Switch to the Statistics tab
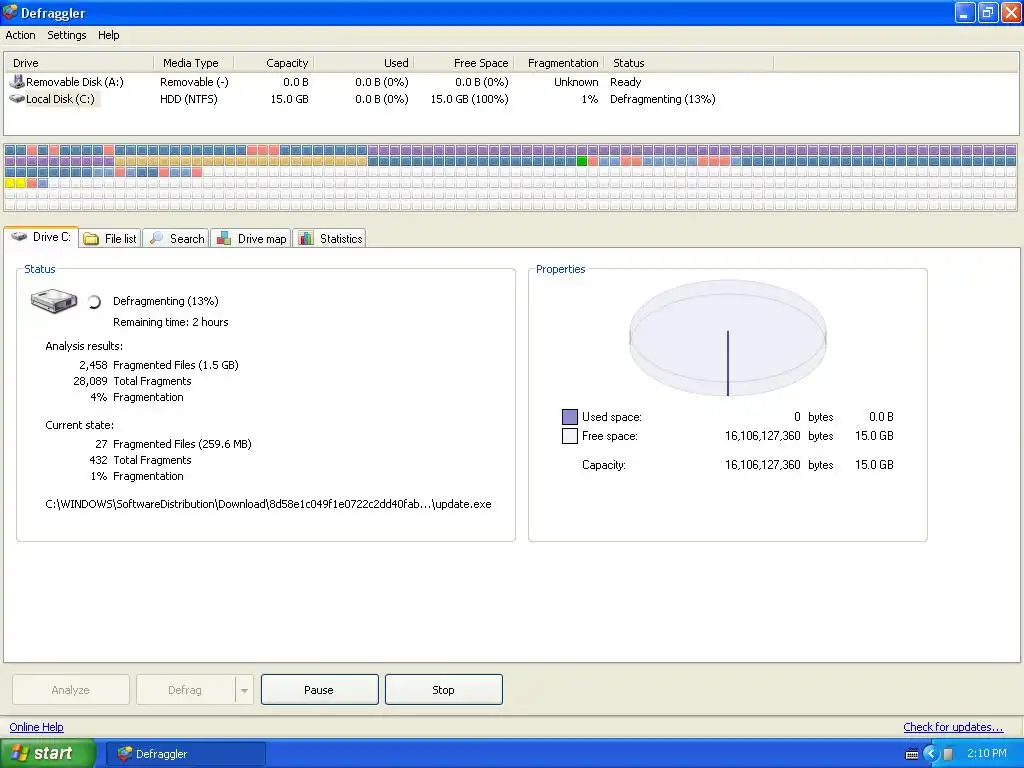This screenshot has height=768, width=1024. (330, 238)
